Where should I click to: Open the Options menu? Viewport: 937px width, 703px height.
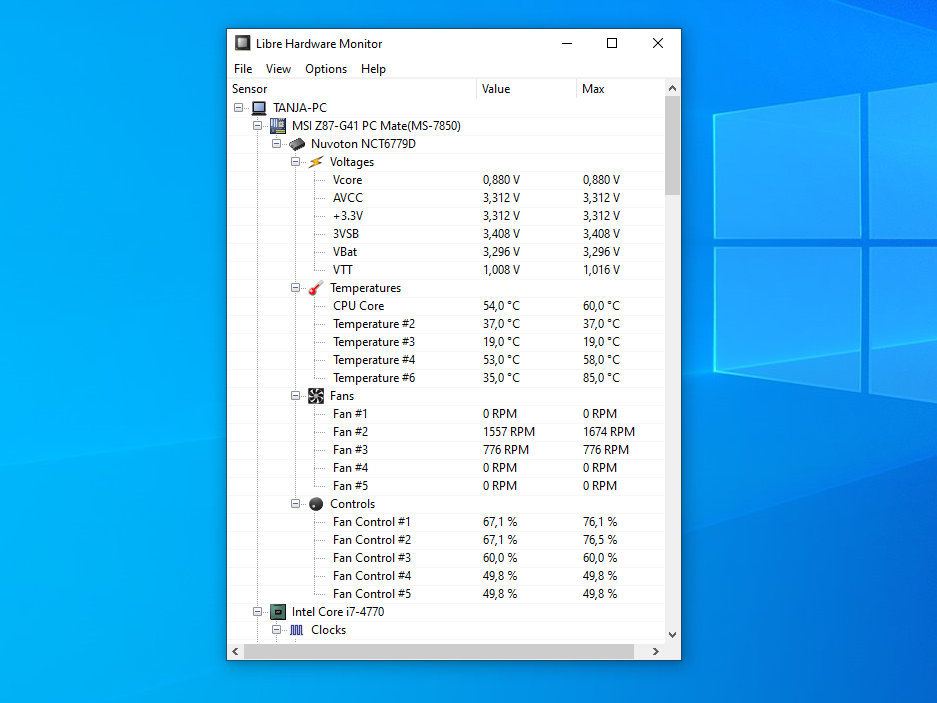pos(326,68)
